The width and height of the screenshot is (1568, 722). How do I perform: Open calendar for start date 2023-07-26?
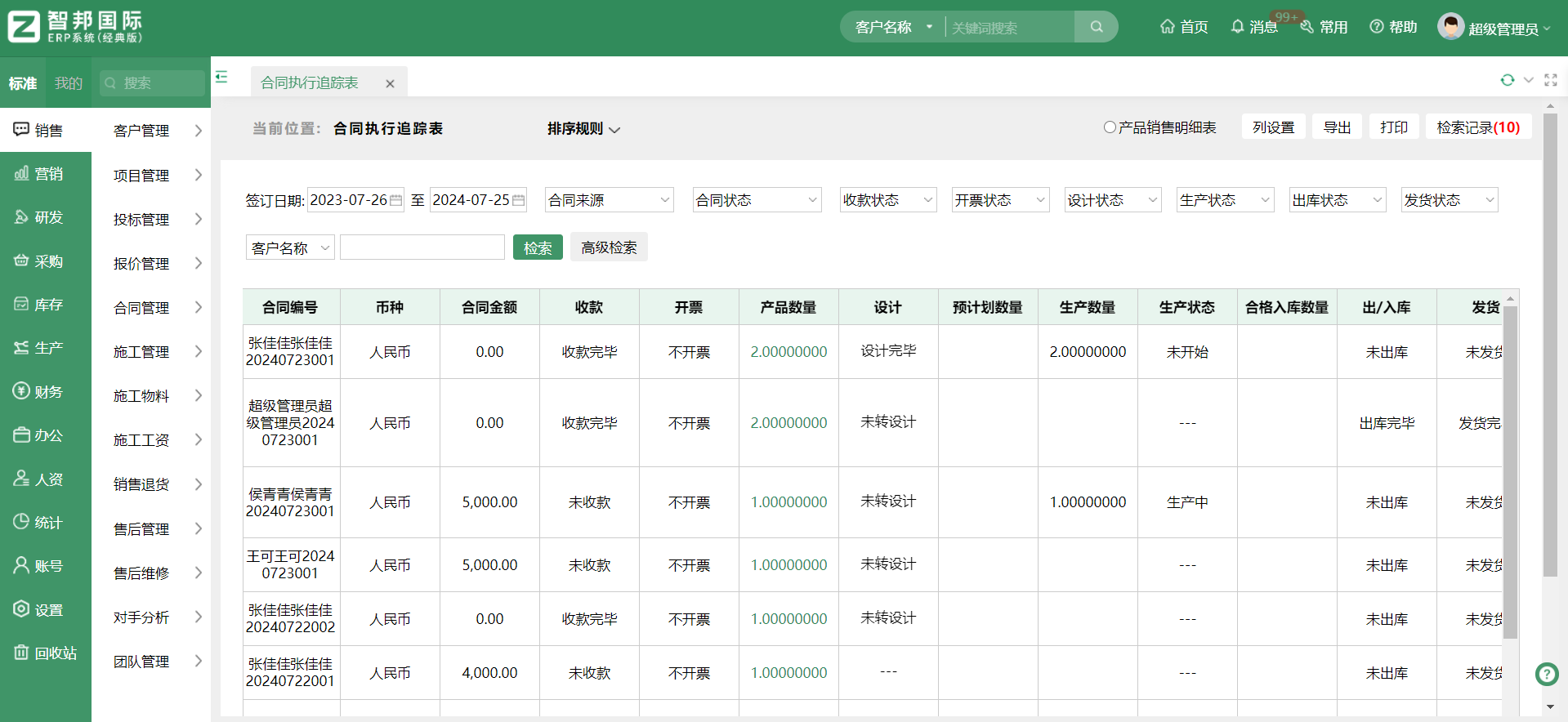click(396, 200)
